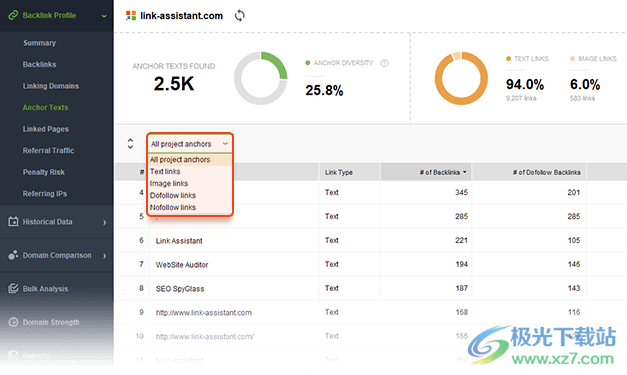Click backlinks value 221
The image size is (627, 375).
(x=461, y=240)
